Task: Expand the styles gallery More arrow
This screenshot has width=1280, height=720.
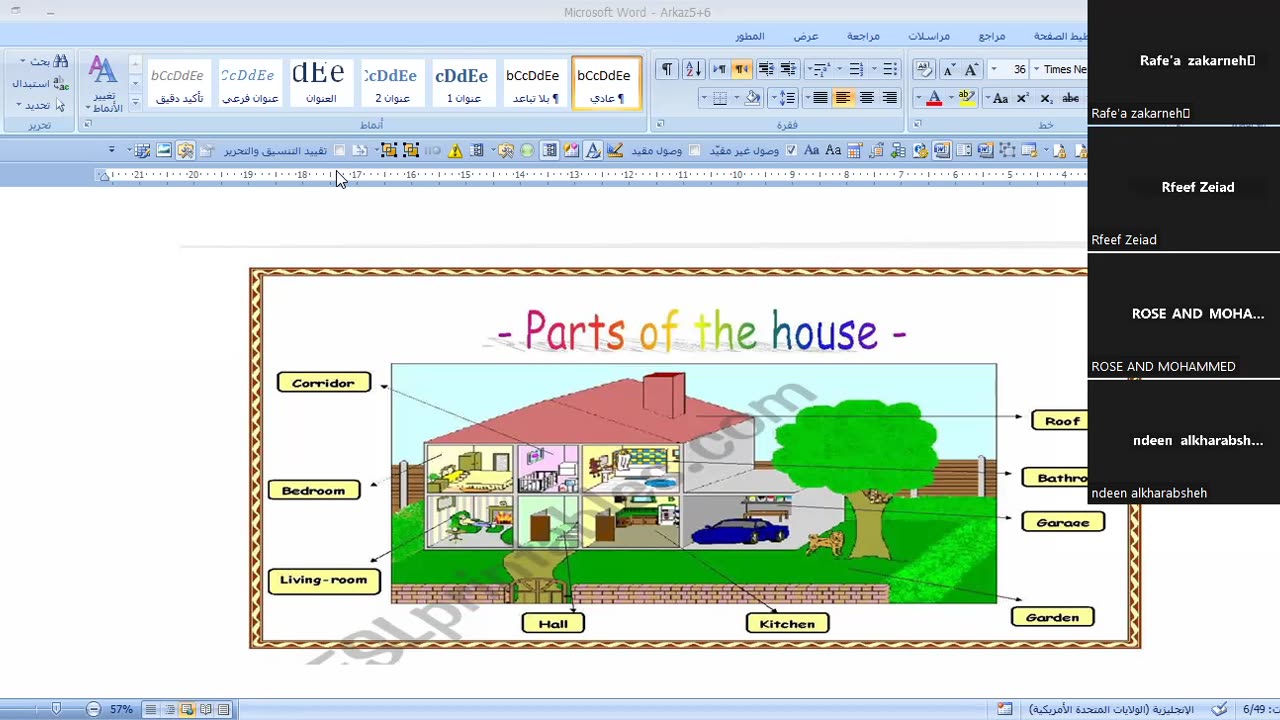Action: (x=135, y=102)
